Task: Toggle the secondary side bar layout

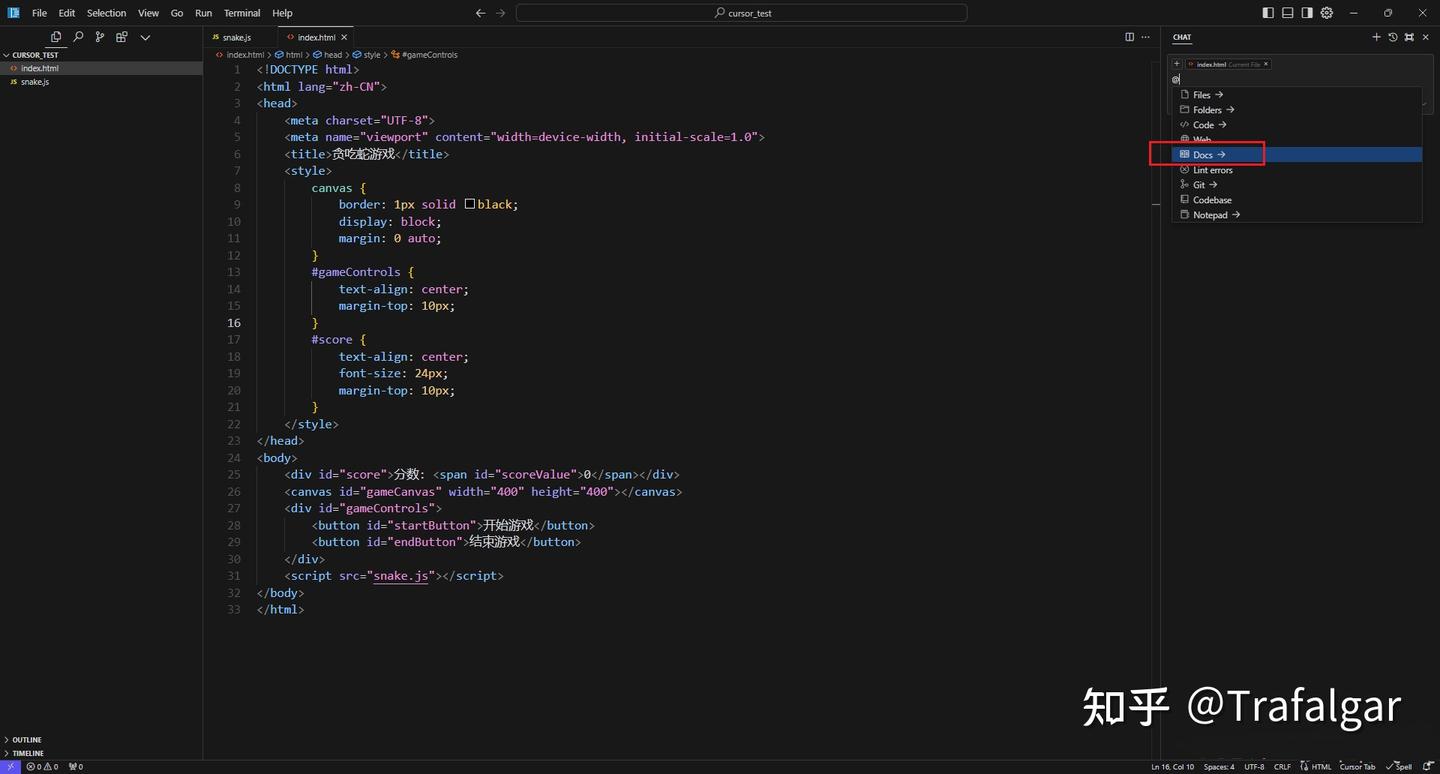Action: [x=1307, y=13]
